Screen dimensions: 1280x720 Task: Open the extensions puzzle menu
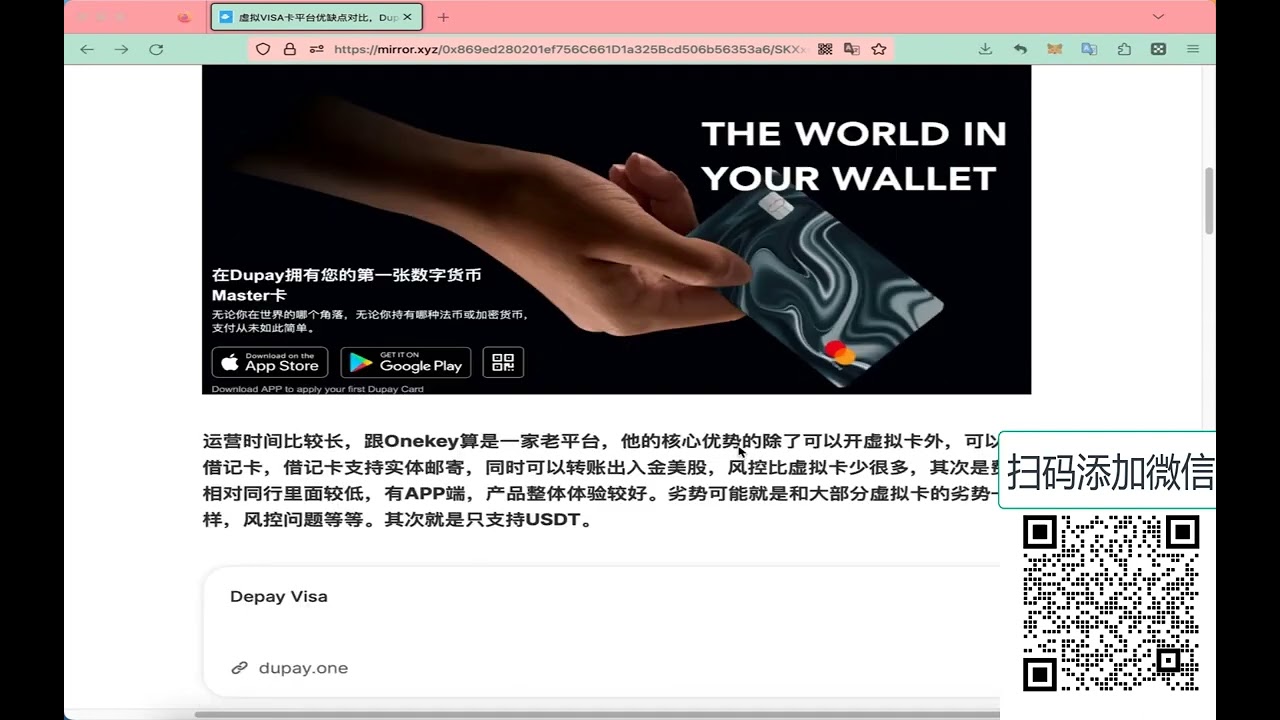tap(1124, 49)
